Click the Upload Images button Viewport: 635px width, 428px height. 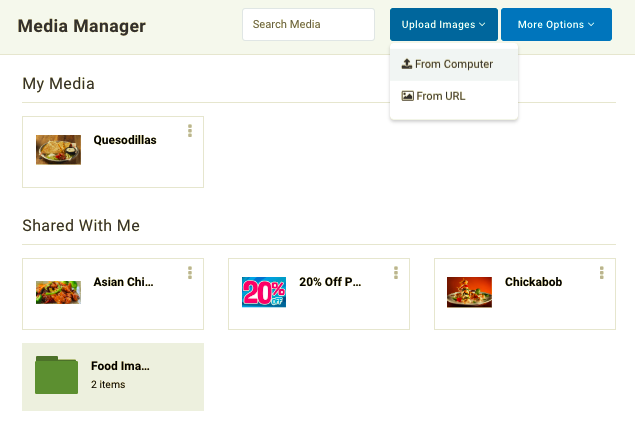pyautogui.click(x=443, y=24)
